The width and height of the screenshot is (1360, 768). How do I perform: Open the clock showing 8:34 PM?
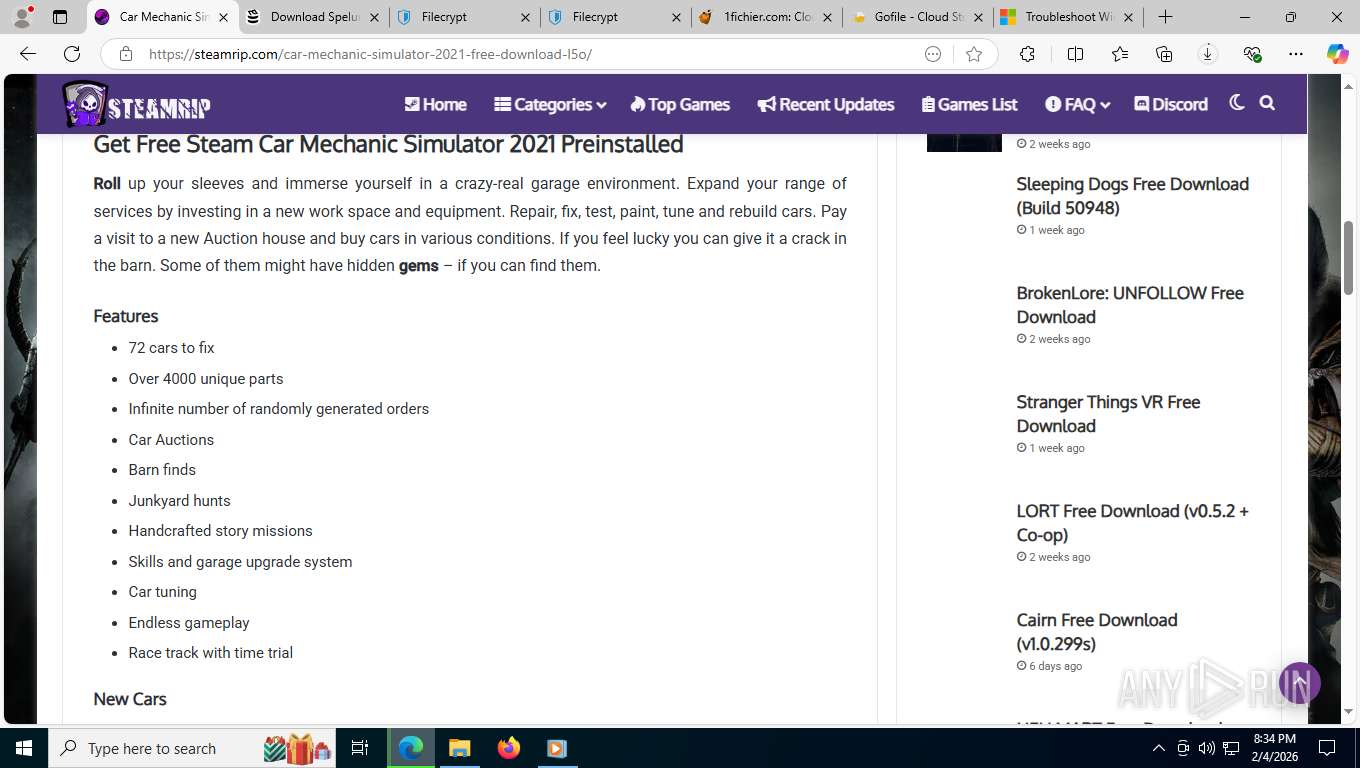point(1275,748)
